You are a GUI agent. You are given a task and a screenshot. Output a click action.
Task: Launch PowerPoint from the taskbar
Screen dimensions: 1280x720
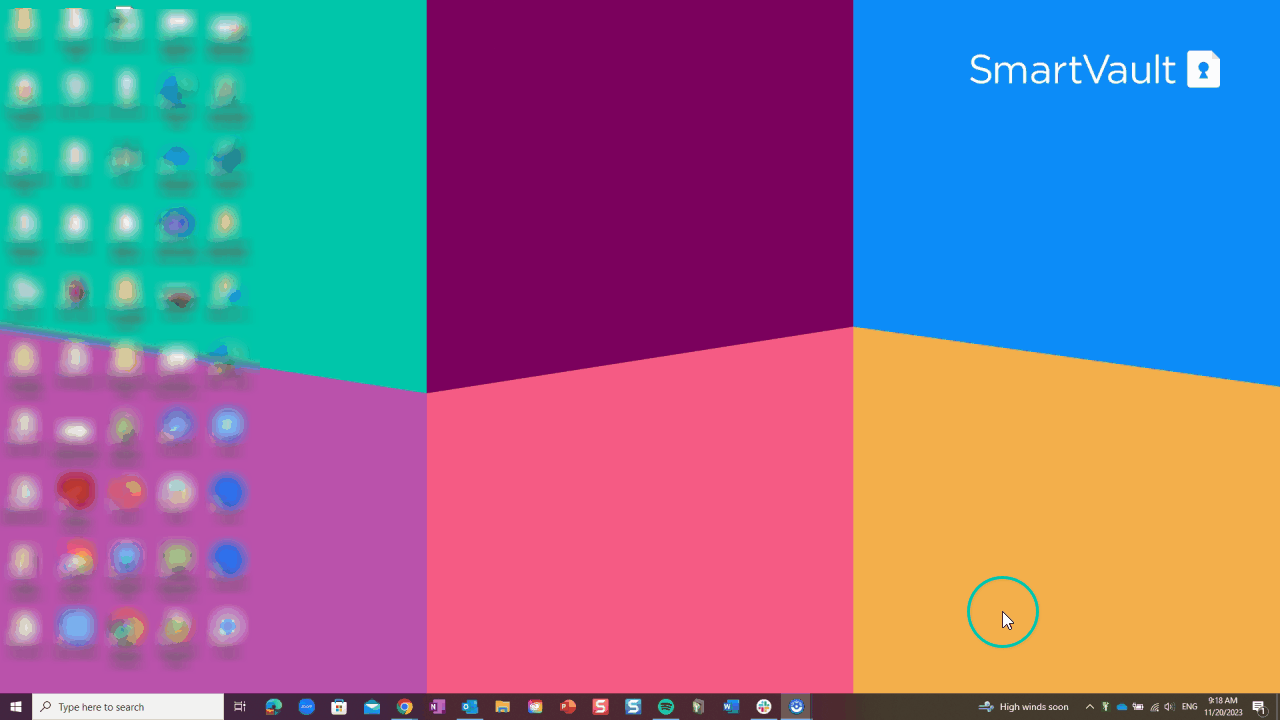(x=568, y=707)
